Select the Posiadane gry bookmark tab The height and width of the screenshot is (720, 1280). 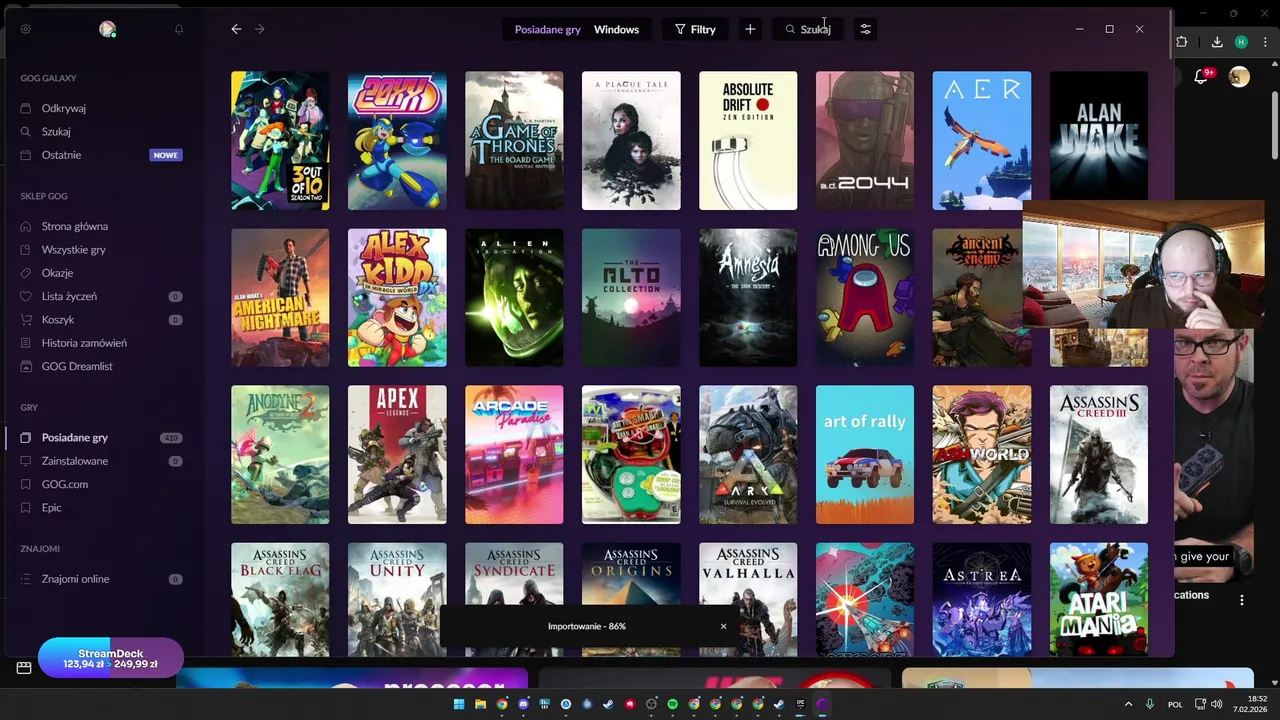(x=547, y=29)
